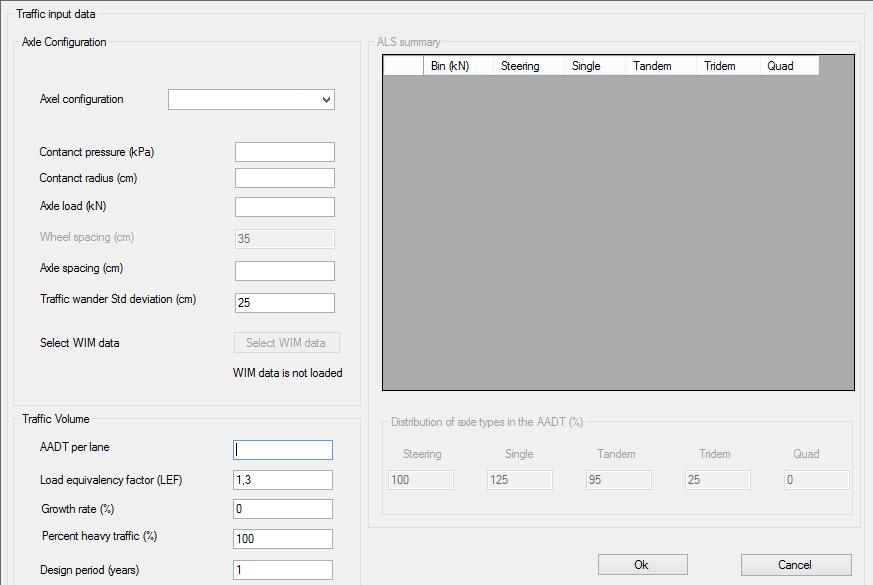
Task: Click the 'Distribution of axle types in the AADT (%)' label
Action: tap(487, 422)
